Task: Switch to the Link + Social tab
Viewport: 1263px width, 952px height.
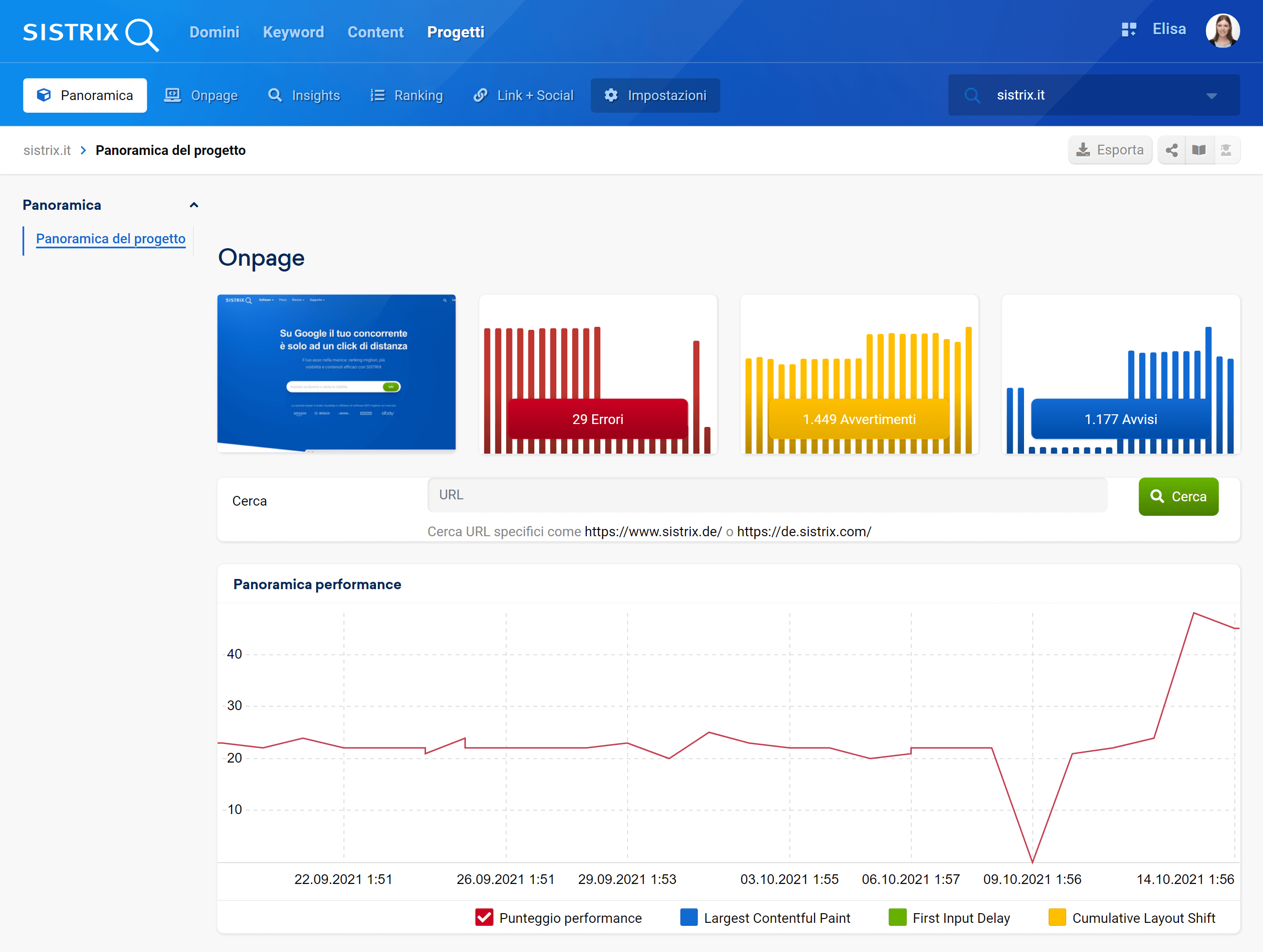Action: coord(523,95)
